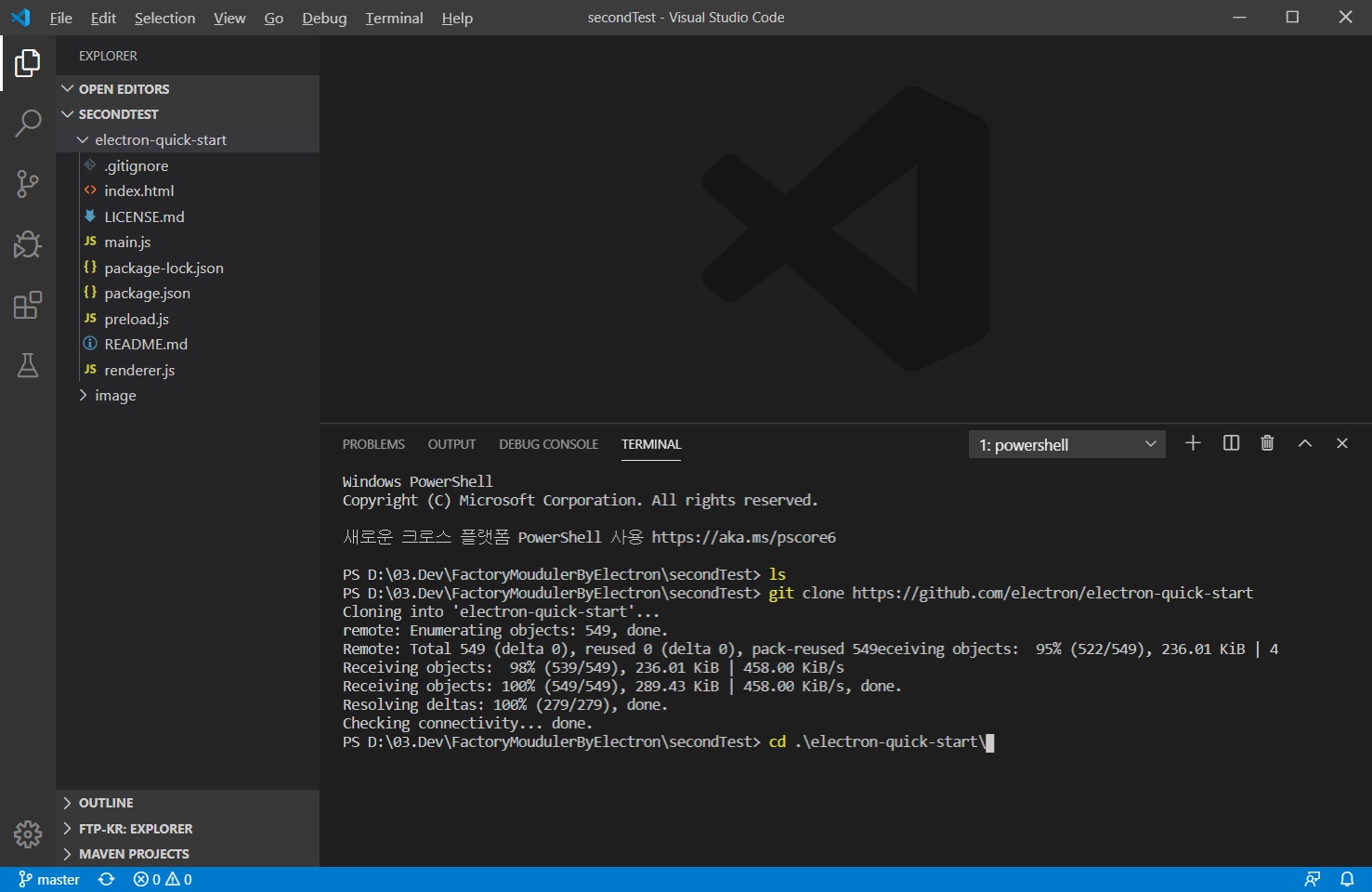Open preload.js file

tap(188, 319)
